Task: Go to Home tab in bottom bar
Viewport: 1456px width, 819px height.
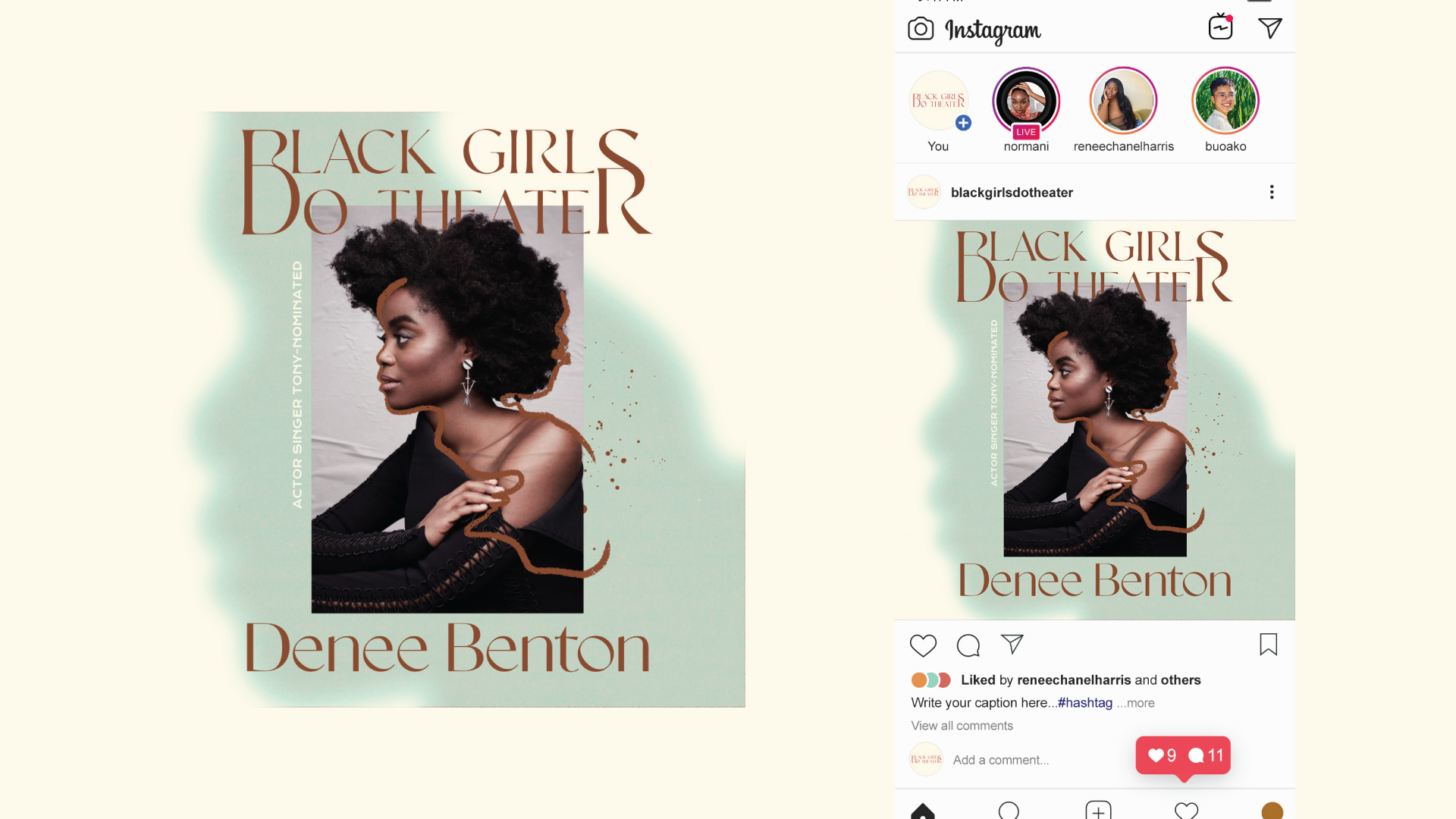Action: coord(923,811)
